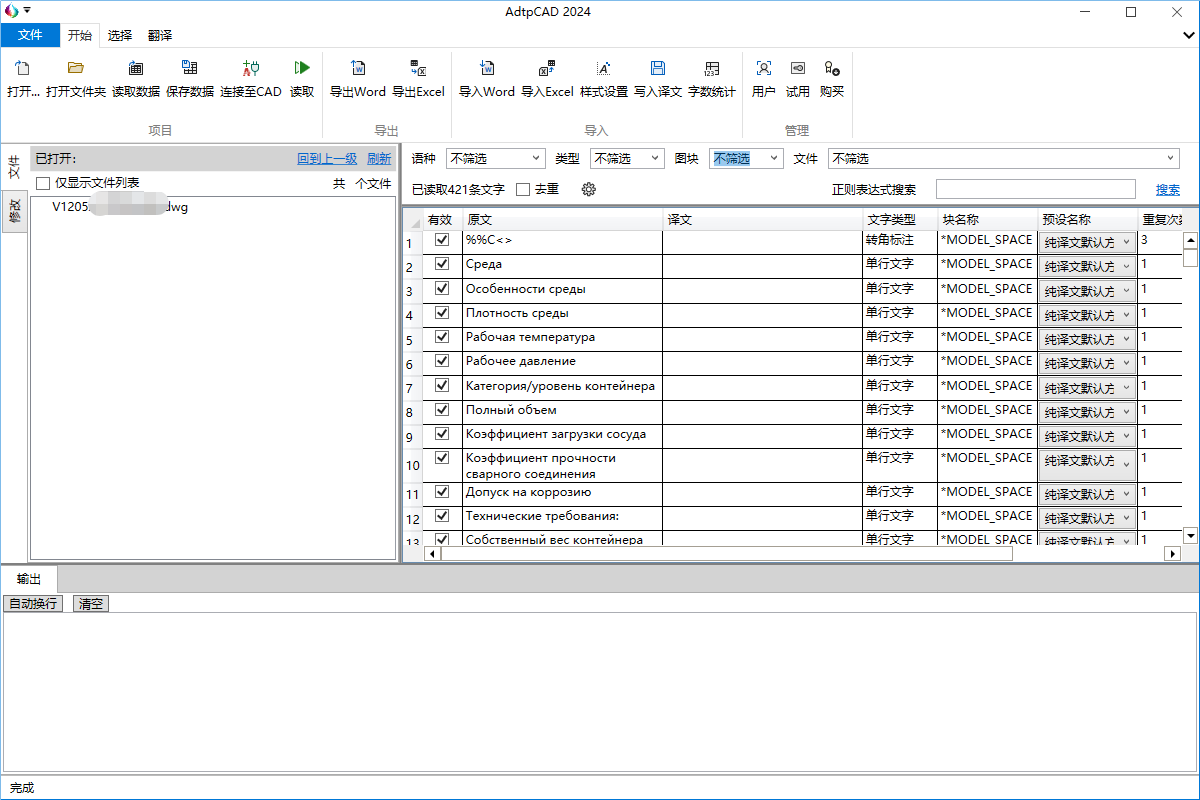Click the 正则表达式搜索 search input field

pos(1035,189)
